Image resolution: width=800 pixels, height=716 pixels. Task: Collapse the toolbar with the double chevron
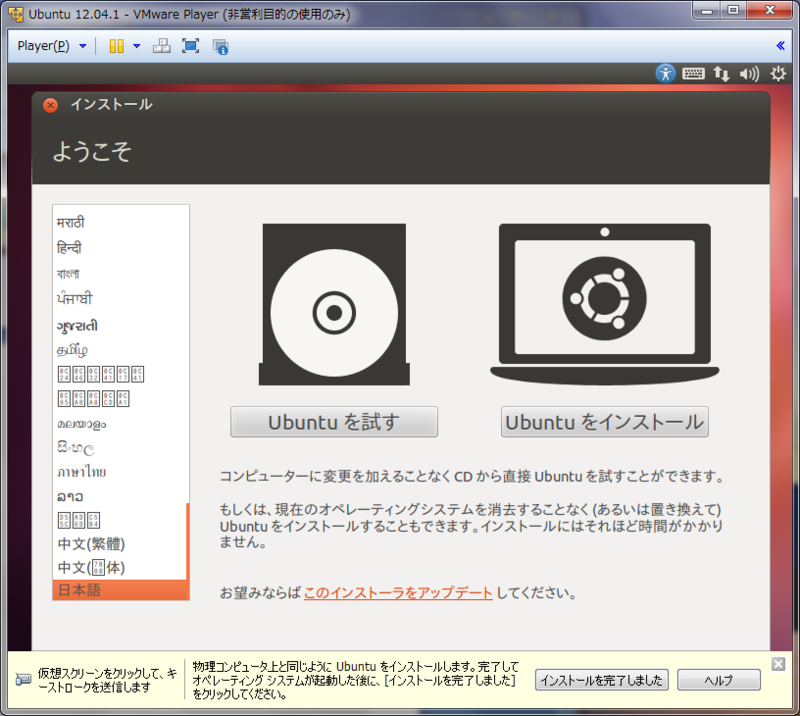coord(780,45)
